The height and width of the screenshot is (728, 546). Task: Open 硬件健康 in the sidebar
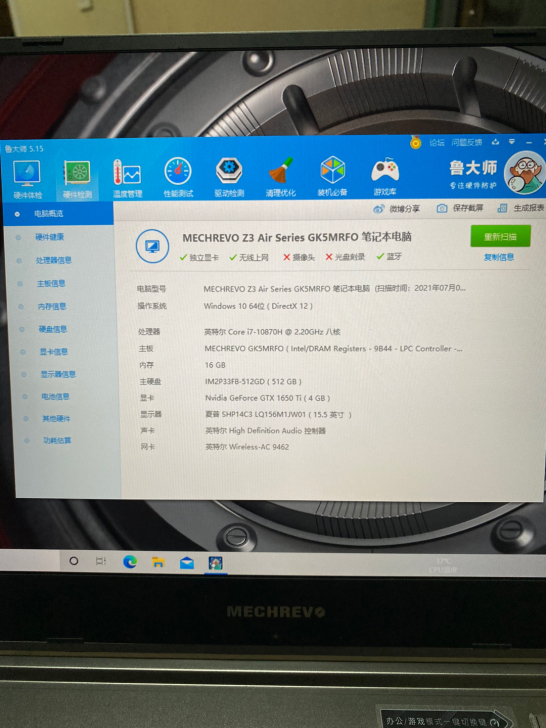[50, 237]
